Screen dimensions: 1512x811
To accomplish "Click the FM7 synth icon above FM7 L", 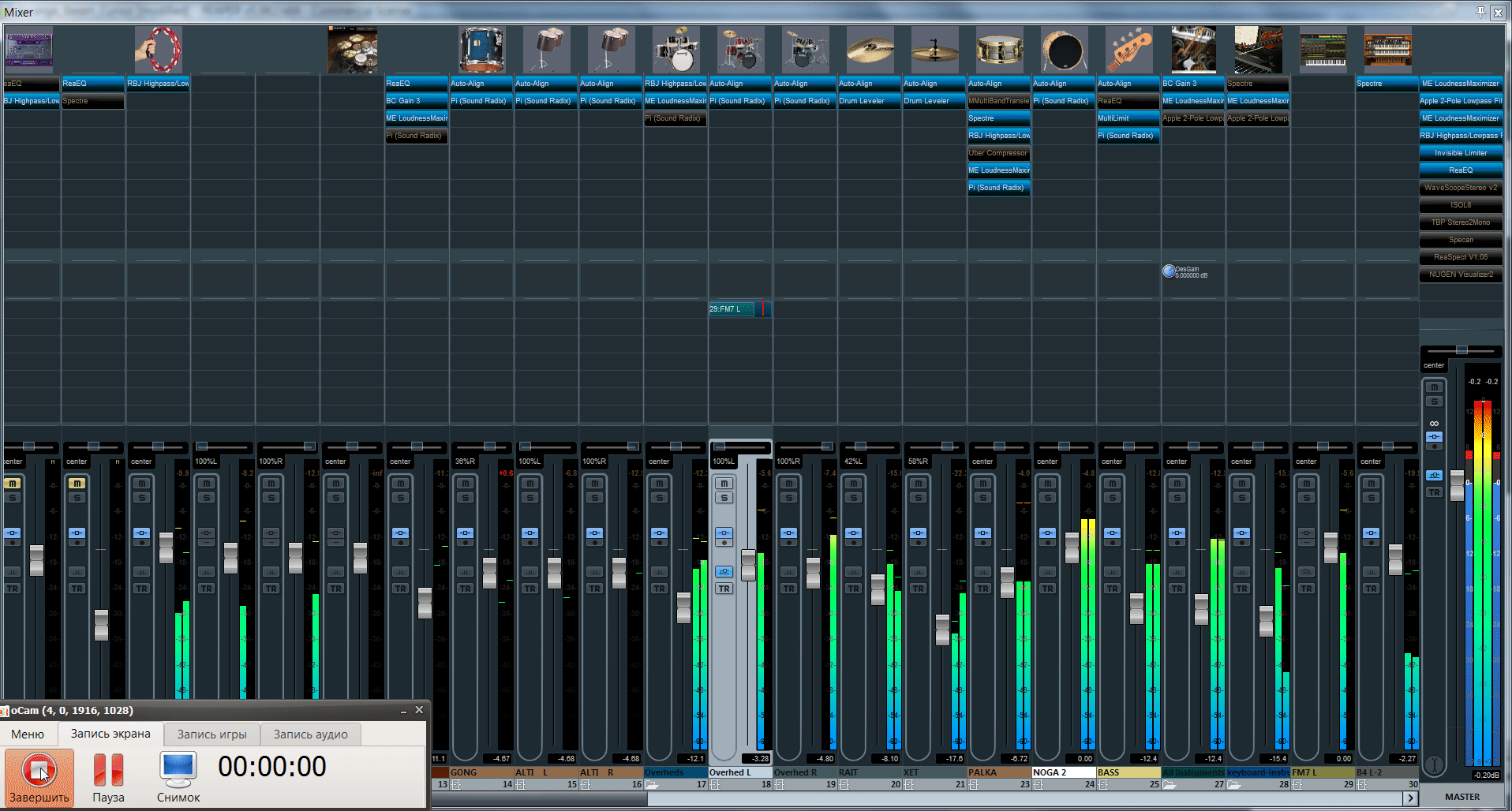I will [1323, 49].
